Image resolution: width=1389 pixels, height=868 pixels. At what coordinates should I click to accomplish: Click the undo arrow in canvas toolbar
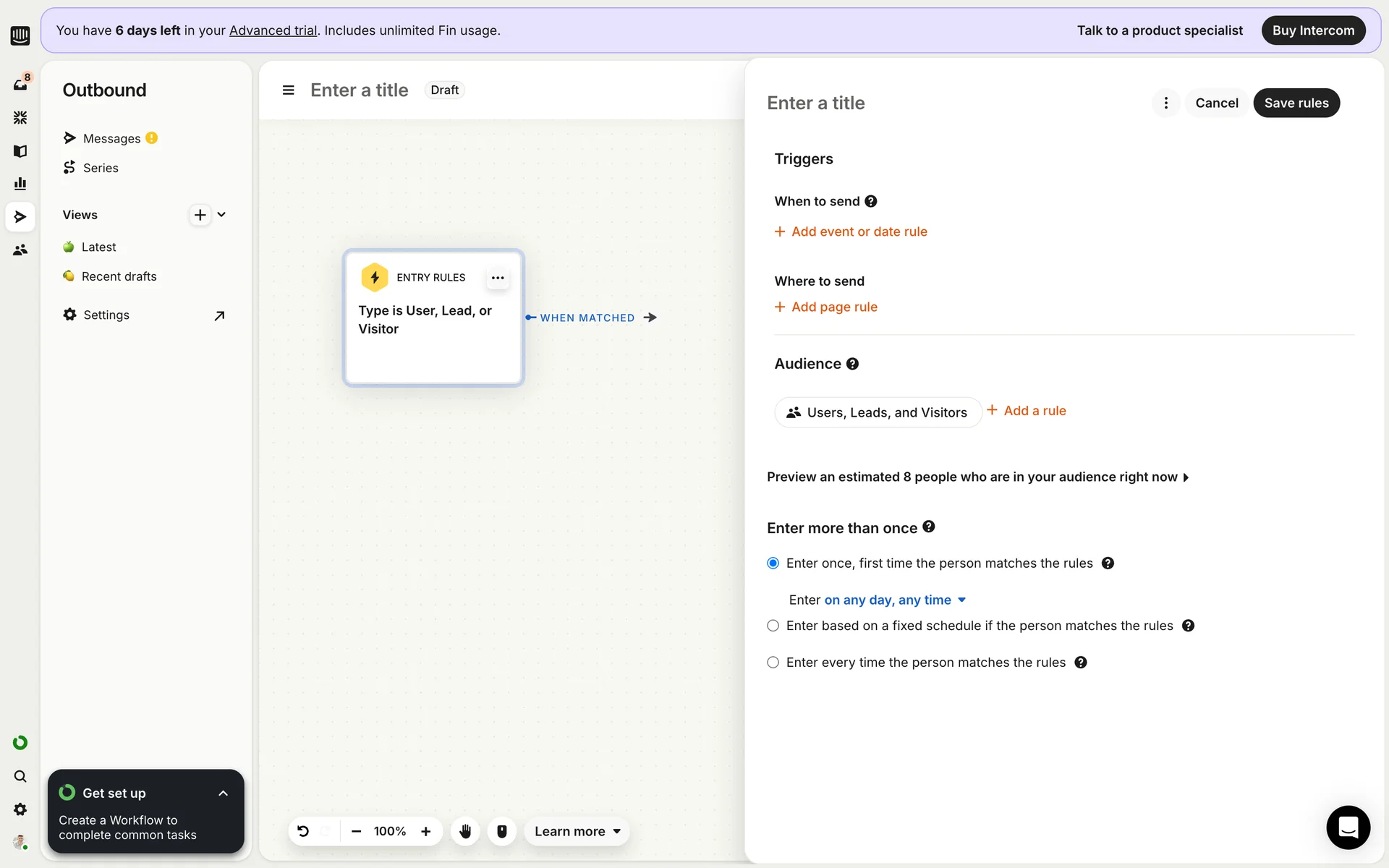point(303,831)
